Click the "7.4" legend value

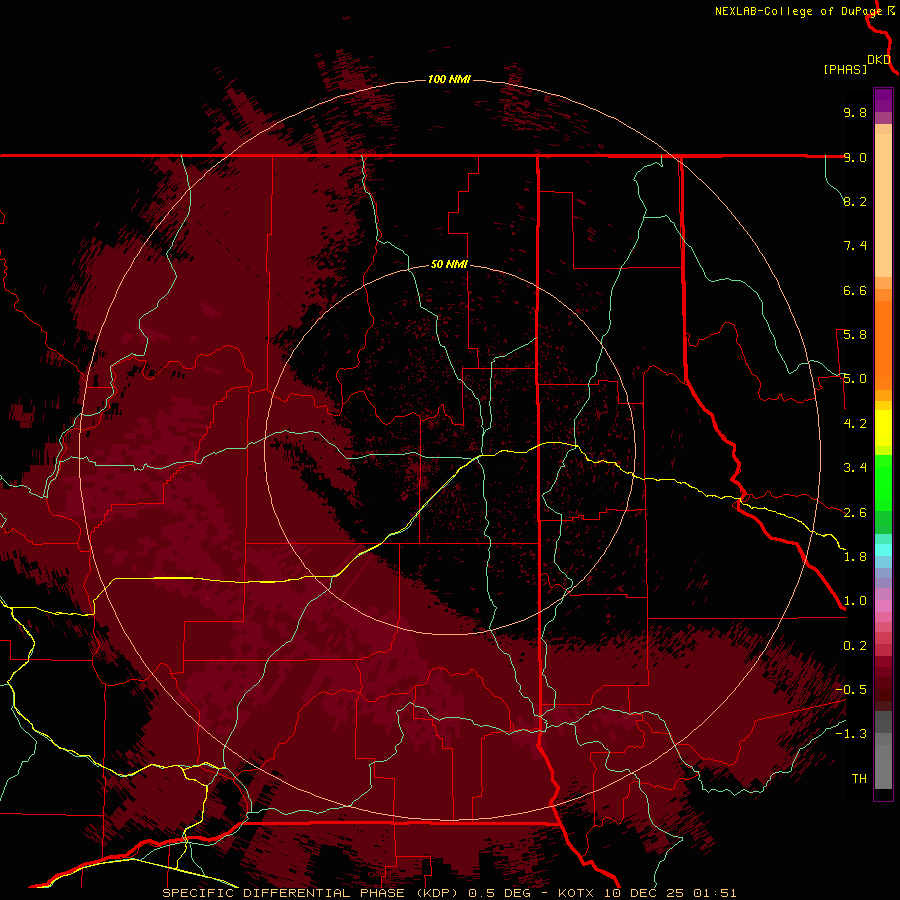(x=855, y=246)
